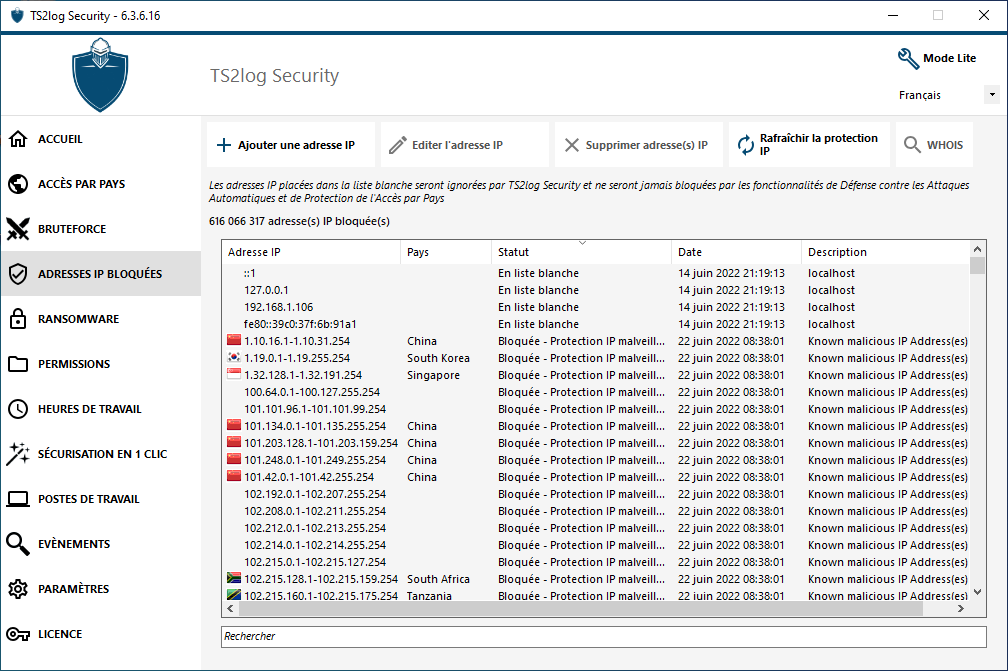This screenshot has height=671, width=1008.
Task: Click the crossed swords Bruteforce icon
Action: 18,229
